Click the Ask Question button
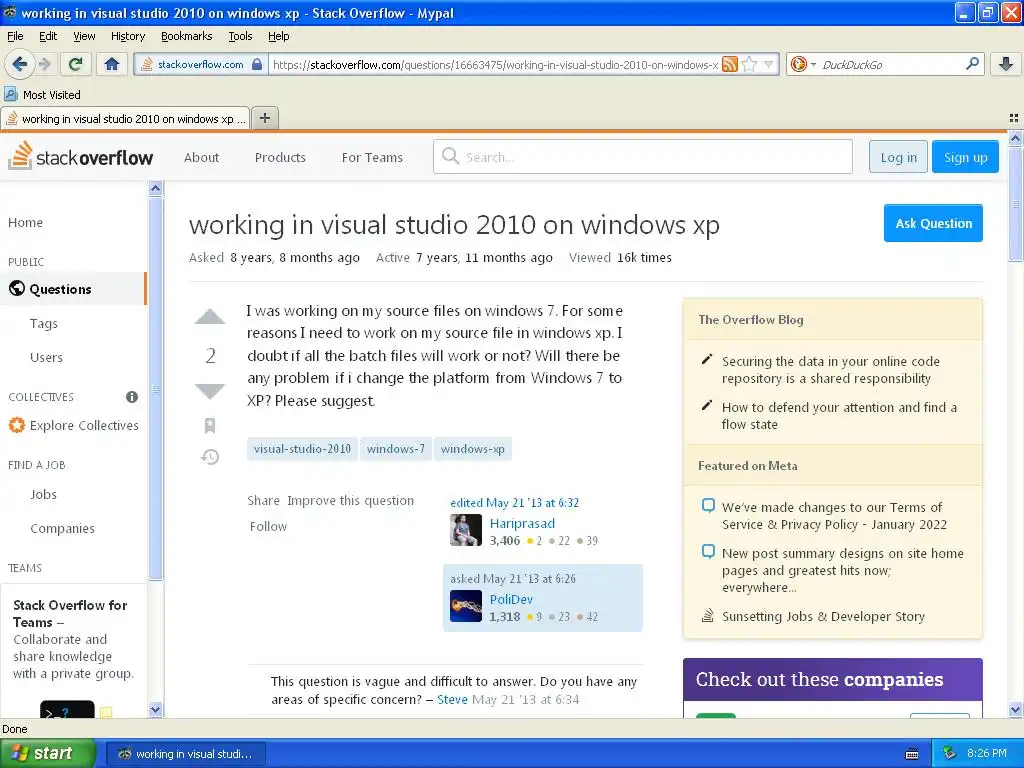 click(x=933, y=223)
